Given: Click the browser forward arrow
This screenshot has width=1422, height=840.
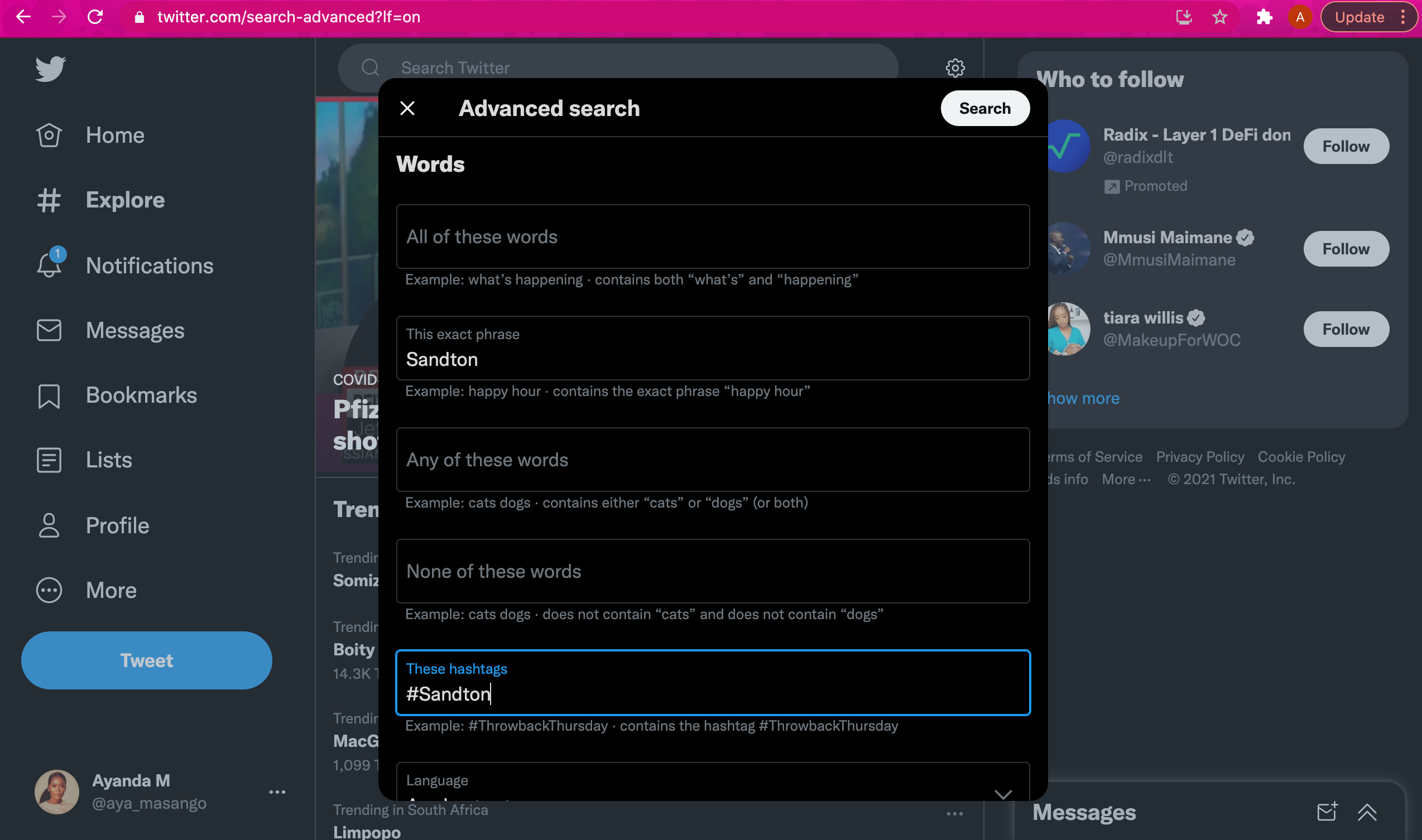Looking at the screenshot, I should click(x=59, y=17).
